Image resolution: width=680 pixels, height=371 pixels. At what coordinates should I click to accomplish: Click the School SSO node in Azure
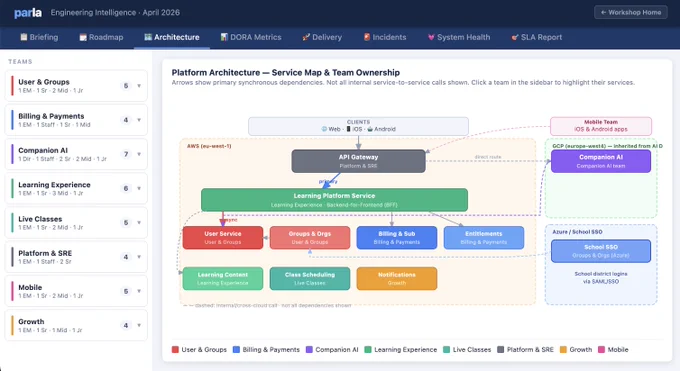pyautogui.click(x=601, y=251)
